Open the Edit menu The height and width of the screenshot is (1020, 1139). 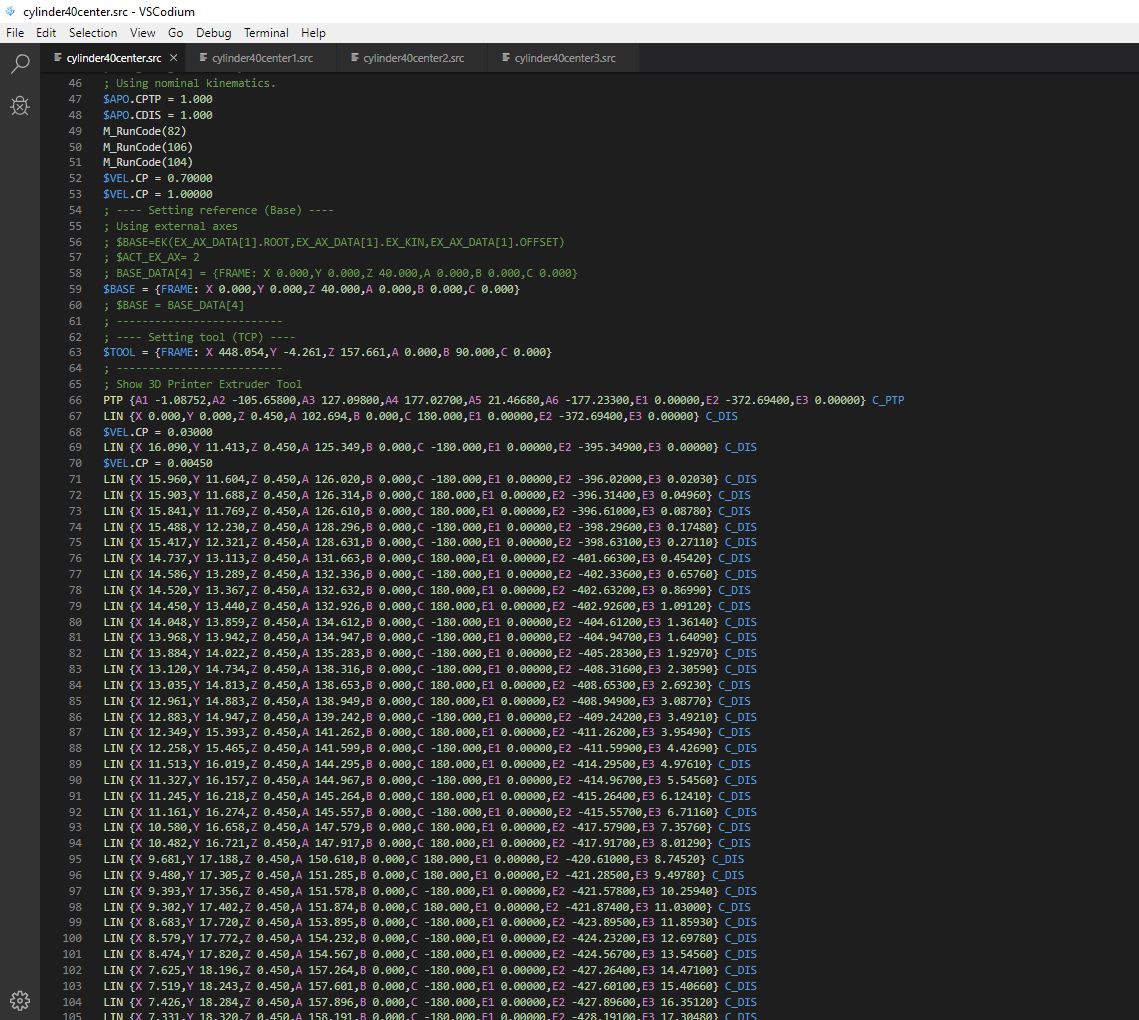point(46,33)
